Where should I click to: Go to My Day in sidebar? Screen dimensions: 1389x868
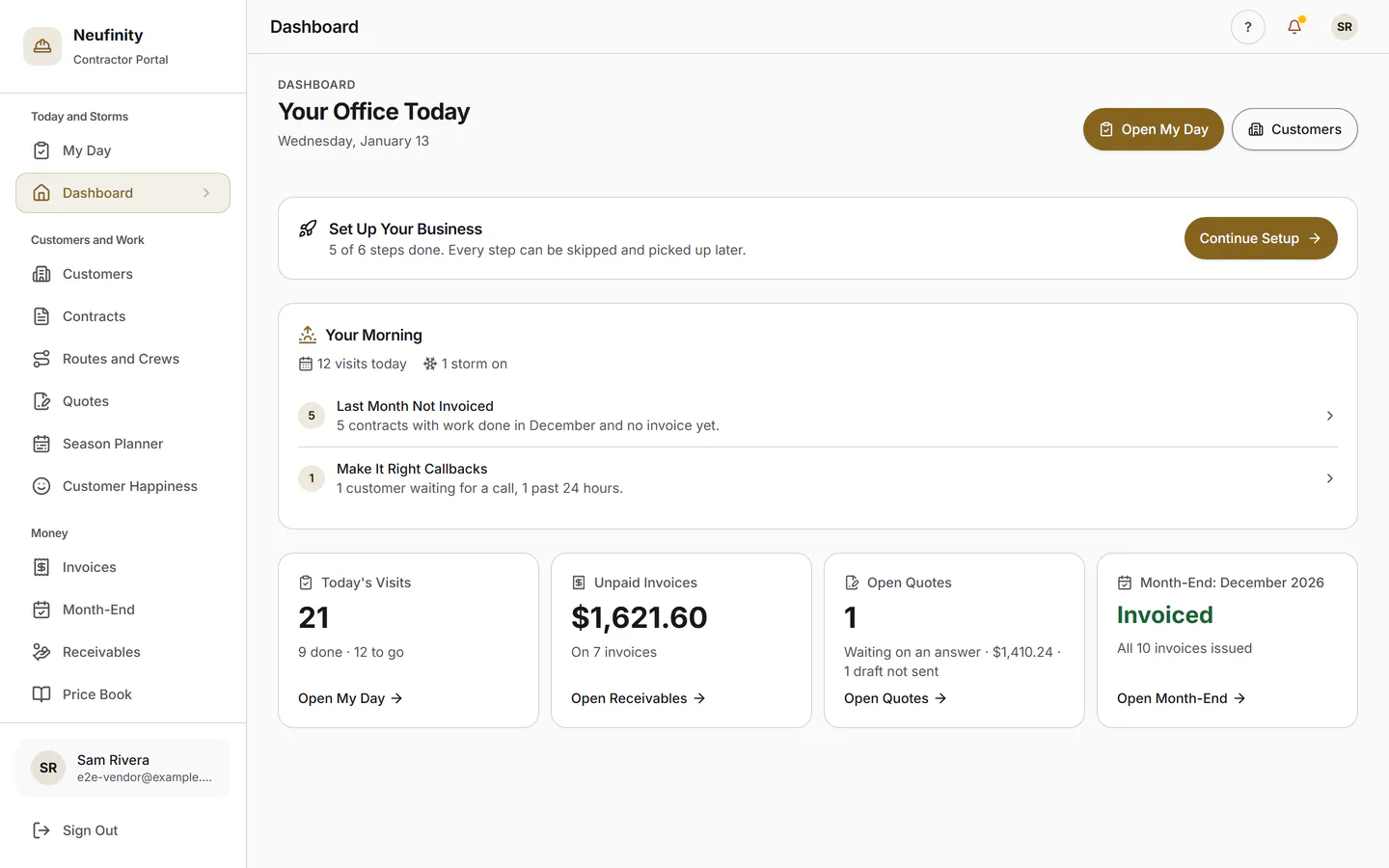point(123,150)
